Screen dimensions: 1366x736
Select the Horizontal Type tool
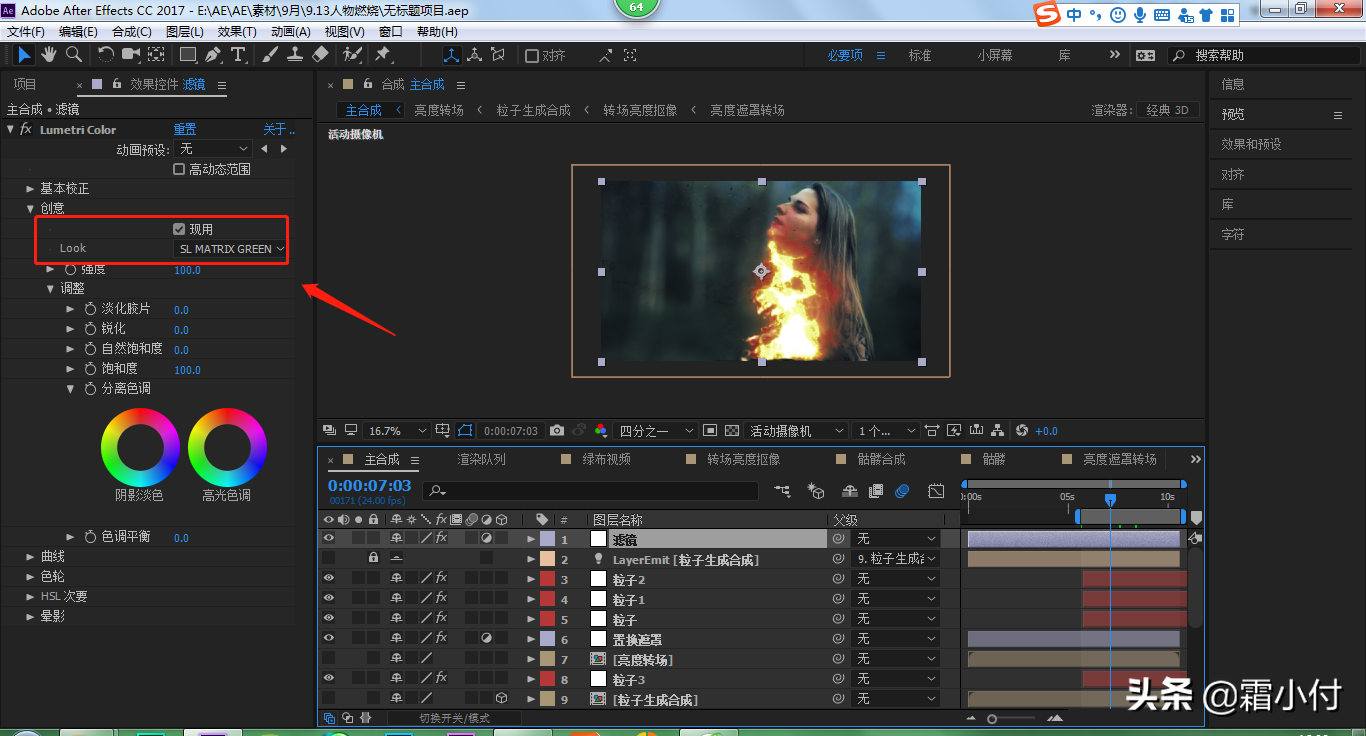238,55
